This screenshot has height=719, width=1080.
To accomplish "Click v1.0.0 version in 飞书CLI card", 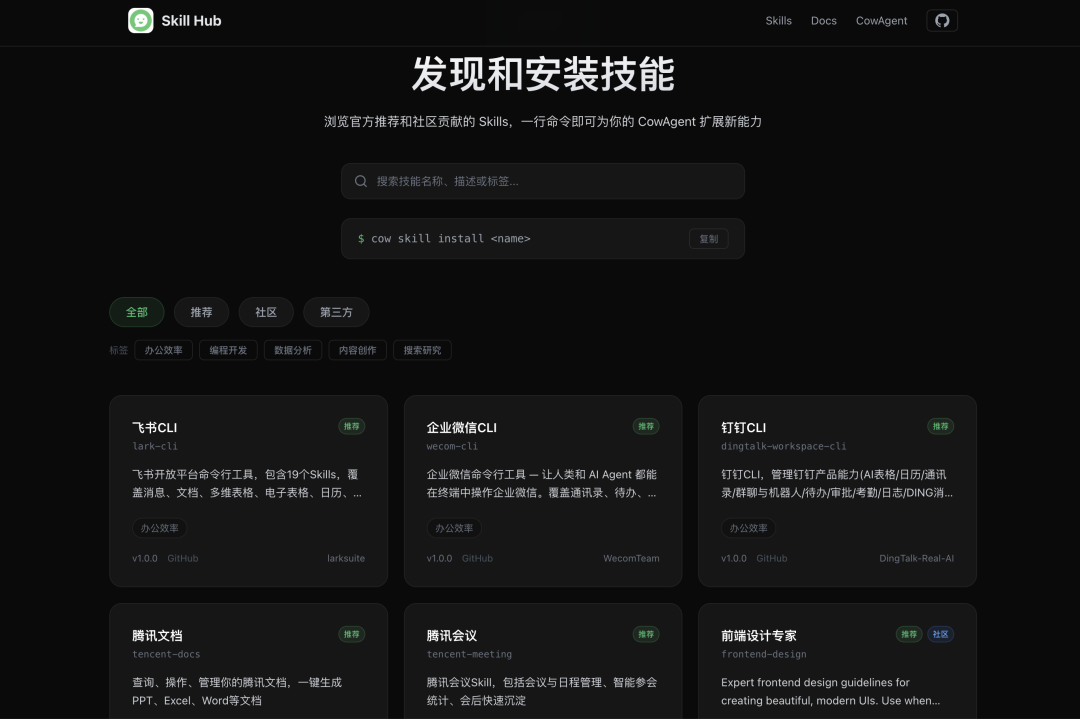I will point(145,559).
